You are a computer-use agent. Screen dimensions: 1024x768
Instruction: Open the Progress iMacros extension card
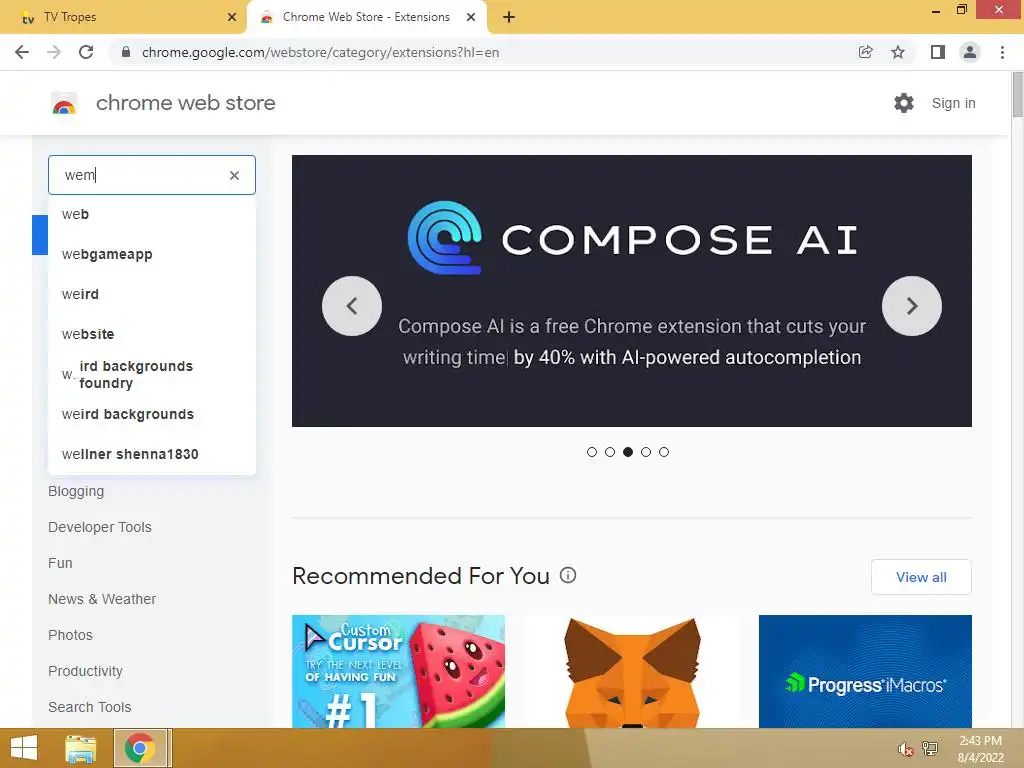[x=865, y=671]
